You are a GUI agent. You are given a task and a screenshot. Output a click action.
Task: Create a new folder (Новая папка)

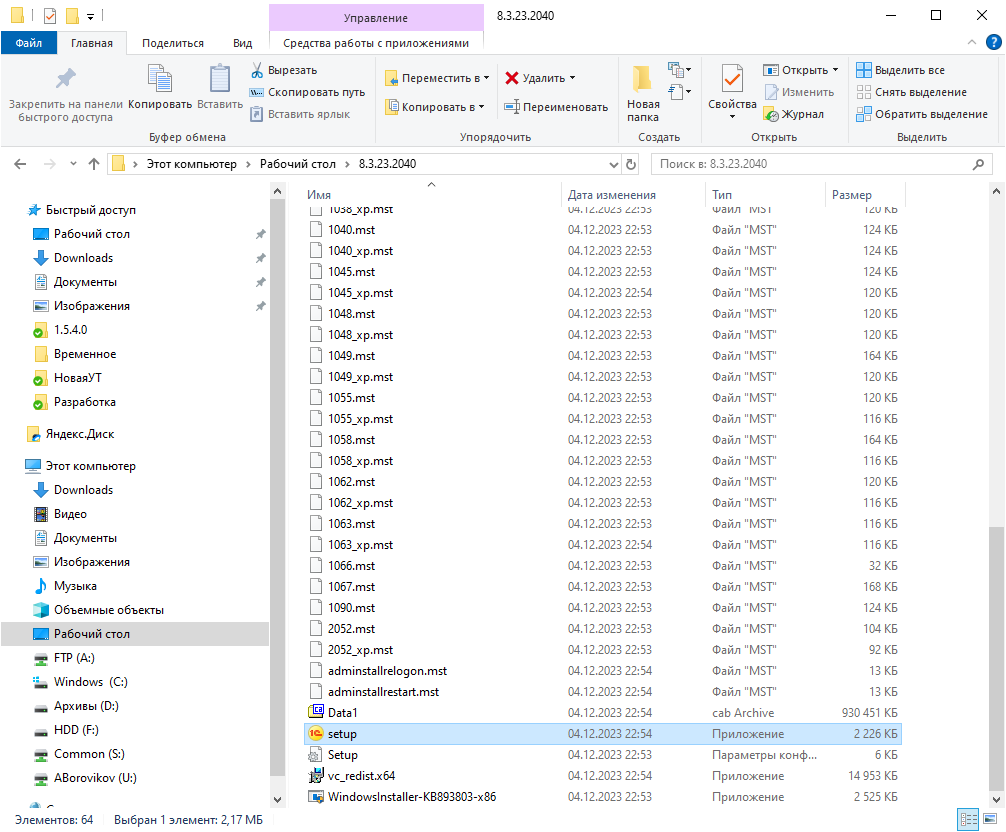[643, 93]
